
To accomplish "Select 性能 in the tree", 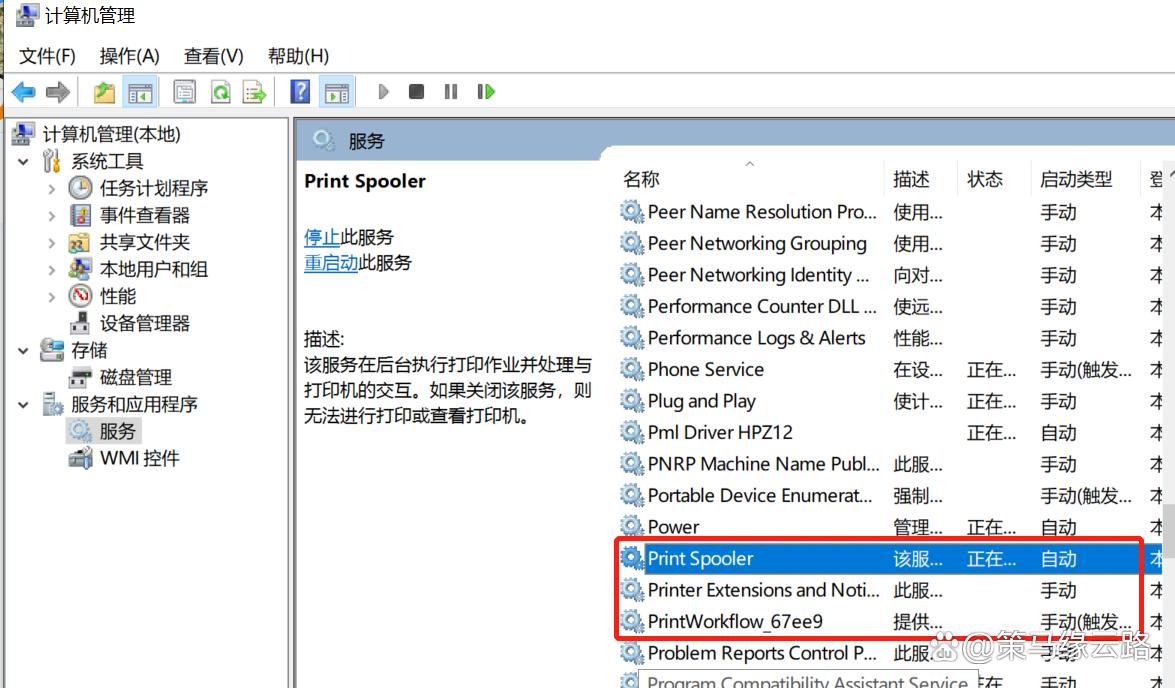I will coord(118,296).
